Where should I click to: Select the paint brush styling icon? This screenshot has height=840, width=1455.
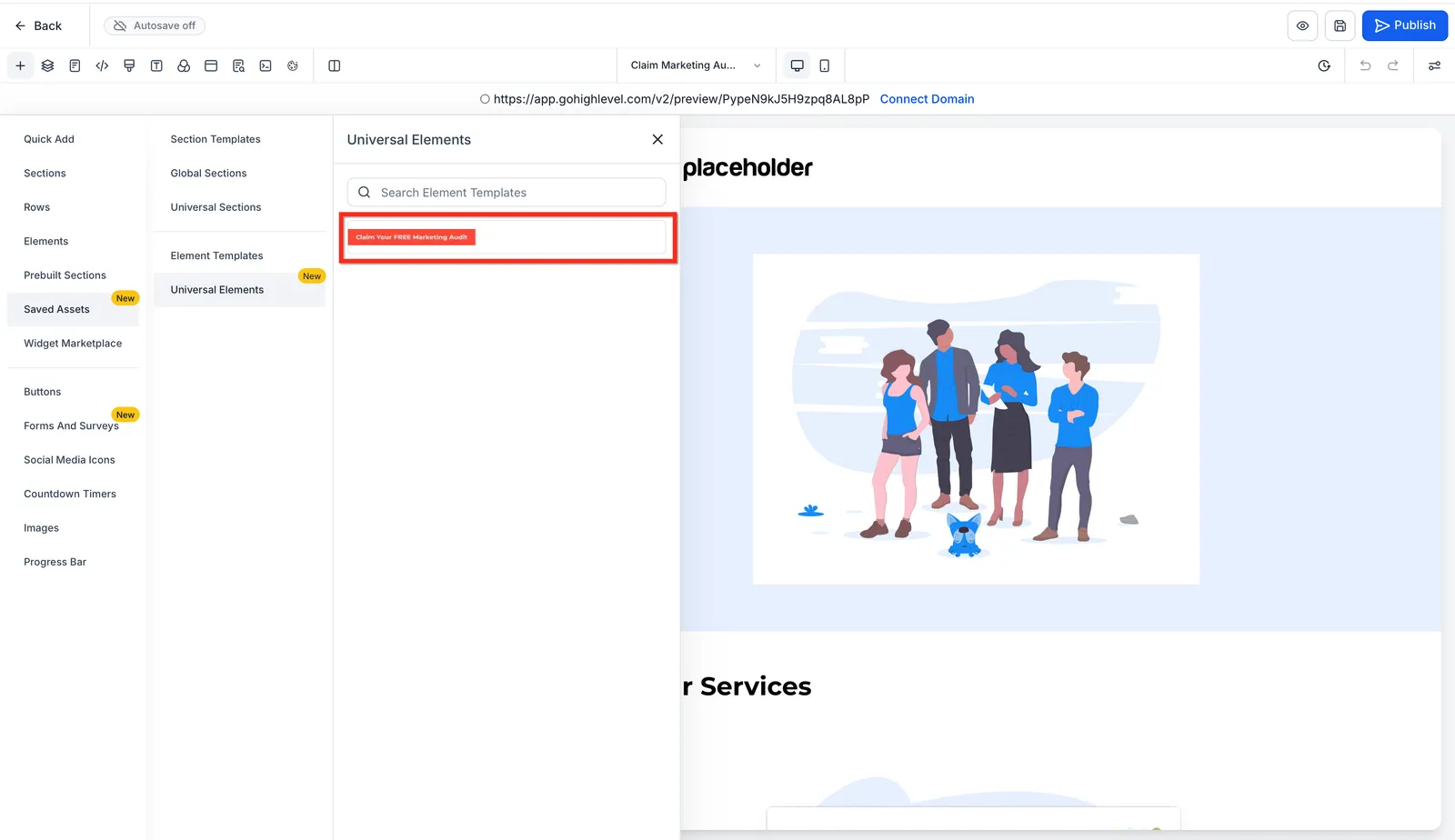tap(129, 65)
